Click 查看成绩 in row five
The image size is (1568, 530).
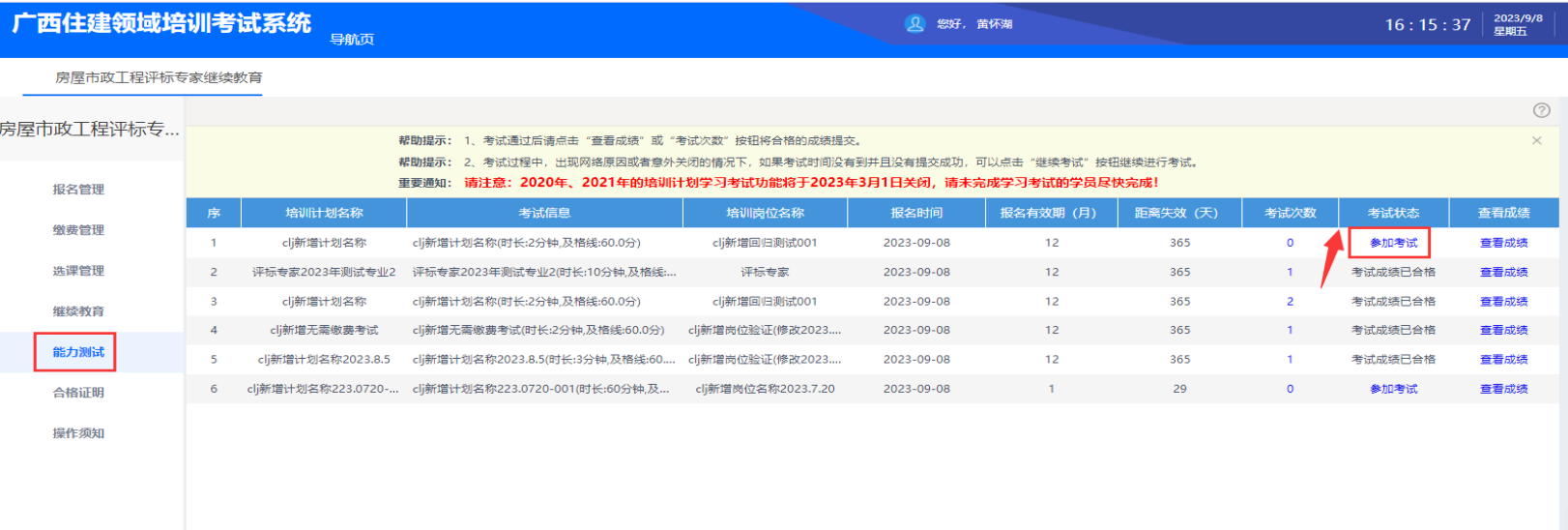click(x=1503, y=360)
